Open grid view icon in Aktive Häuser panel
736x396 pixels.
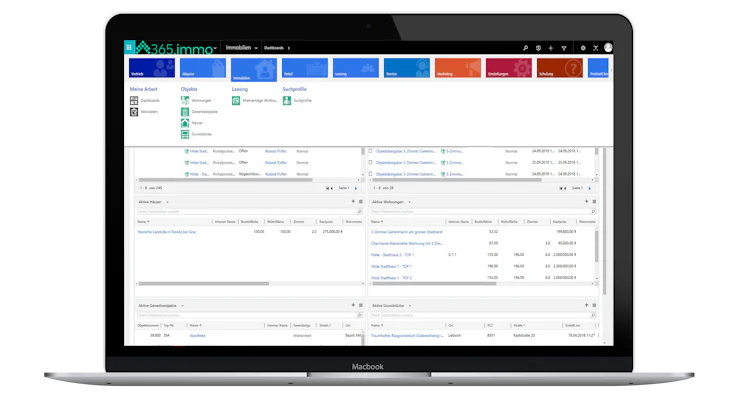click(x=360, y=201)
